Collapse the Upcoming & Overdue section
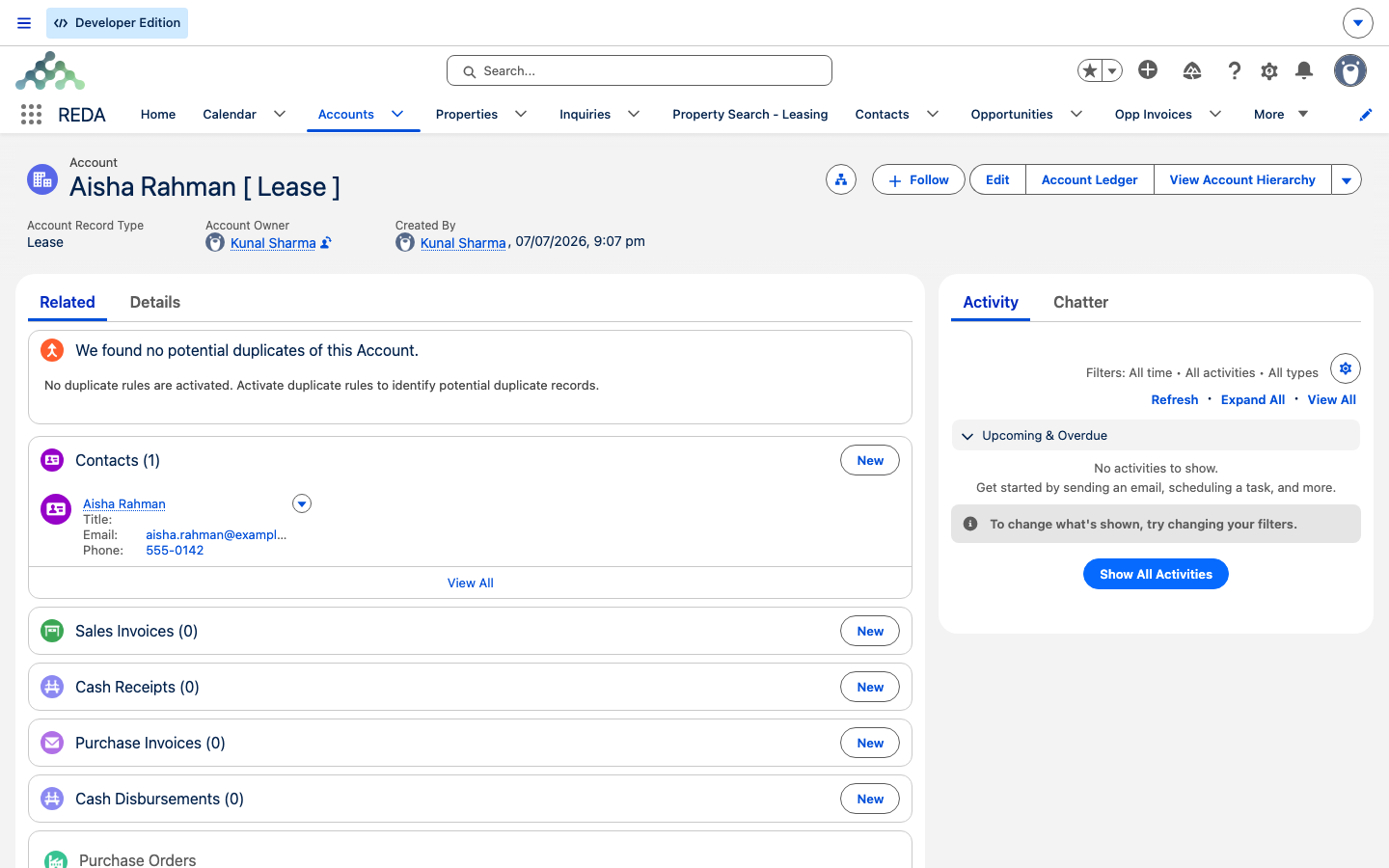Screen dimensions: 1389x868 [967, 436]
